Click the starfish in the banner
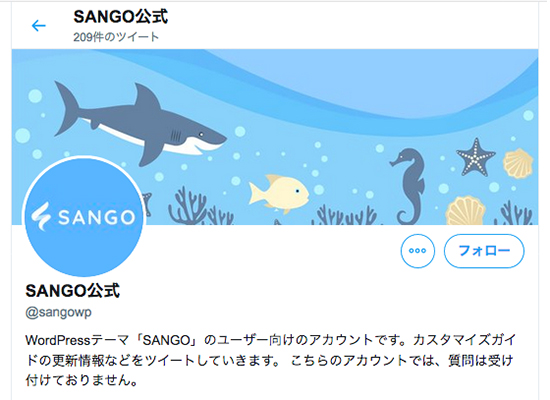550x400 pixels. pyautogui.click(x=476, y=157)
